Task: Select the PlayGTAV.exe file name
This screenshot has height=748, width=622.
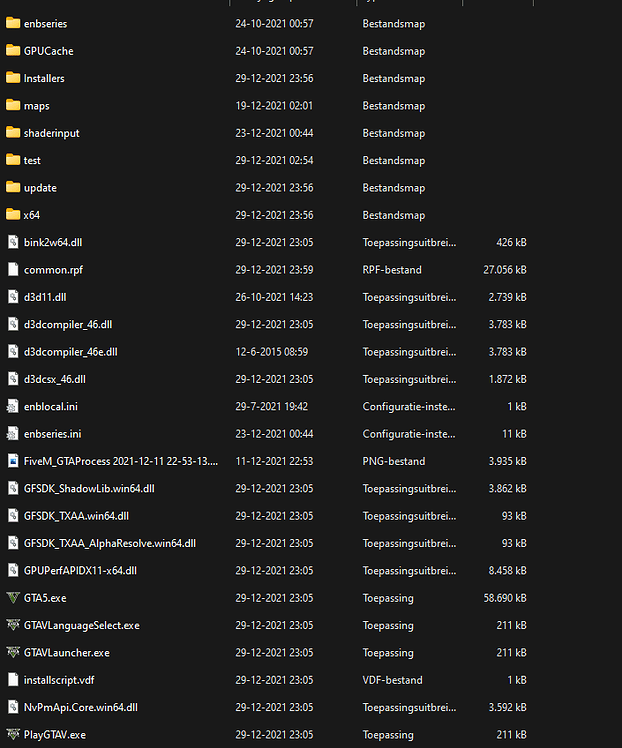Action: click(x=55, y=735)
